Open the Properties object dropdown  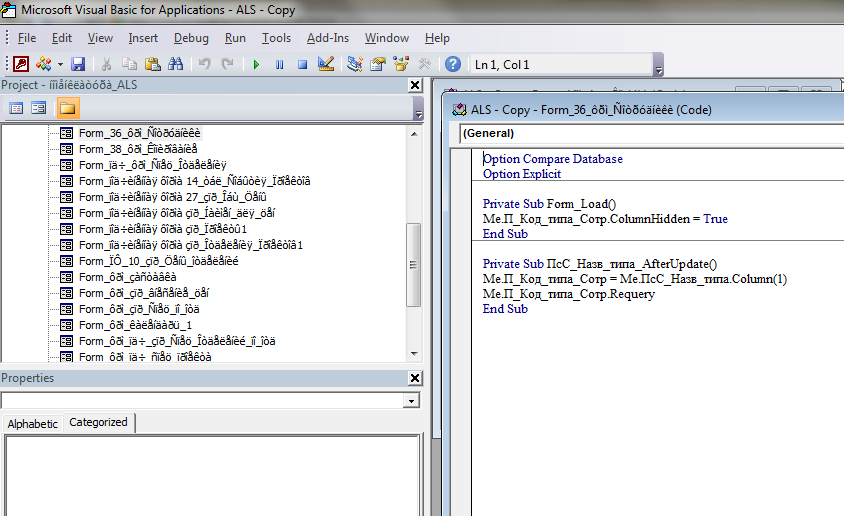[x=412, y=401]
